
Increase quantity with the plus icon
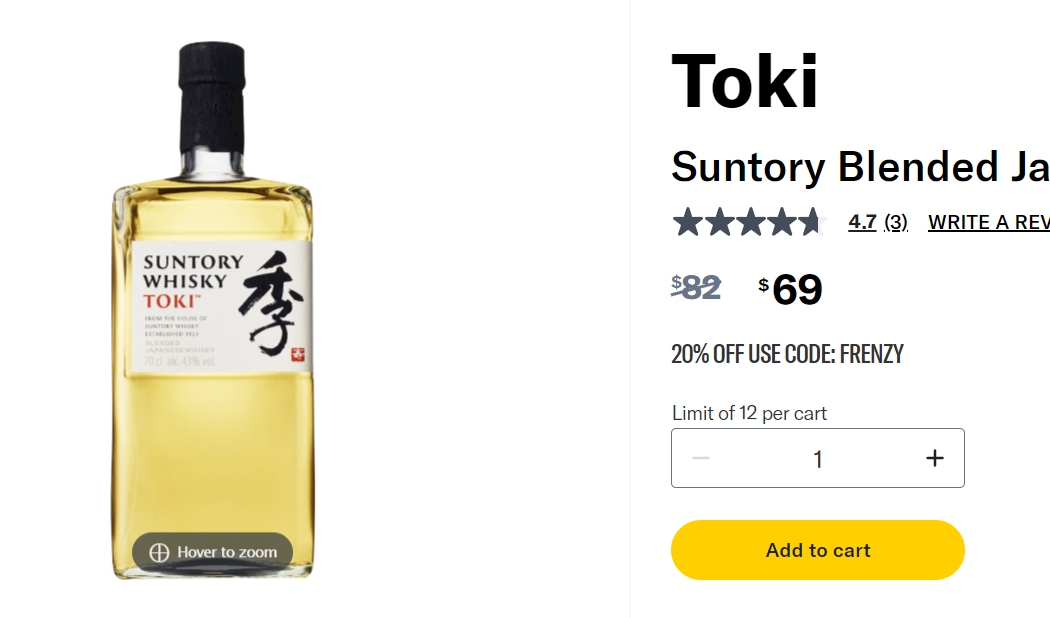tap(935, 458)
